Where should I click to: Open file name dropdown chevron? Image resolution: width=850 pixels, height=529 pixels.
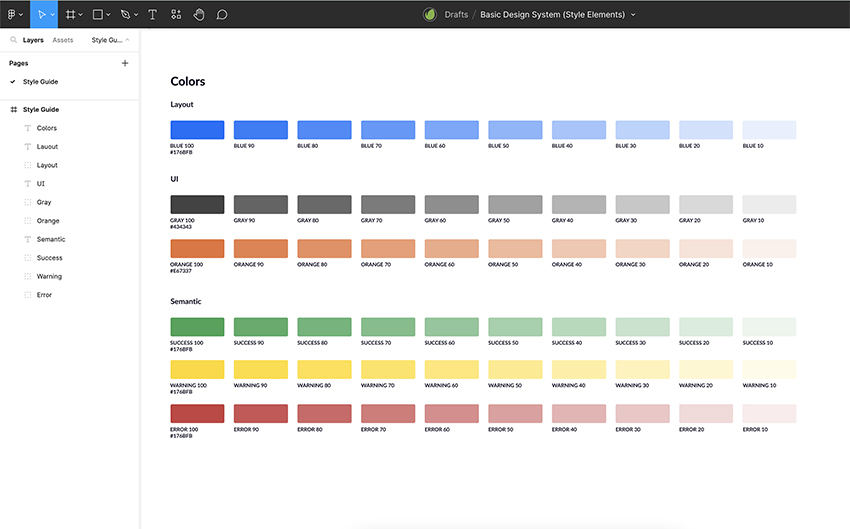(x=633, y=15)
